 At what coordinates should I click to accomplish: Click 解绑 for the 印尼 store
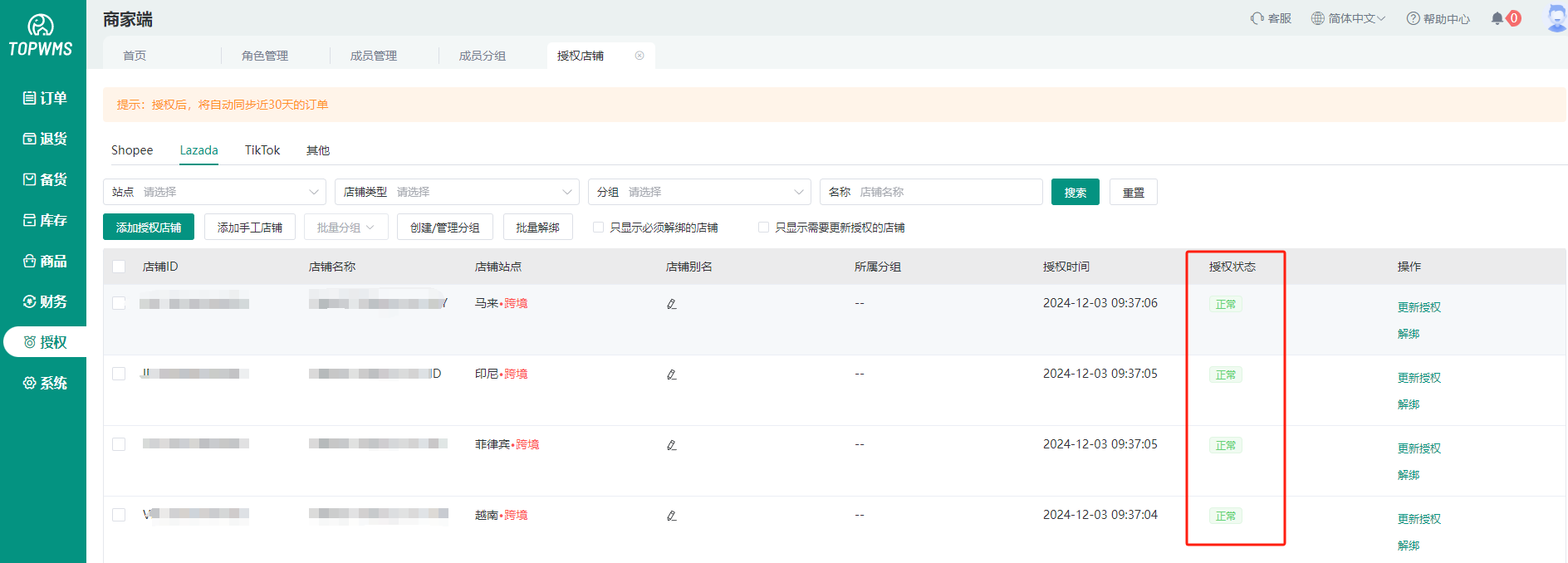click(x=1409, y=404)
